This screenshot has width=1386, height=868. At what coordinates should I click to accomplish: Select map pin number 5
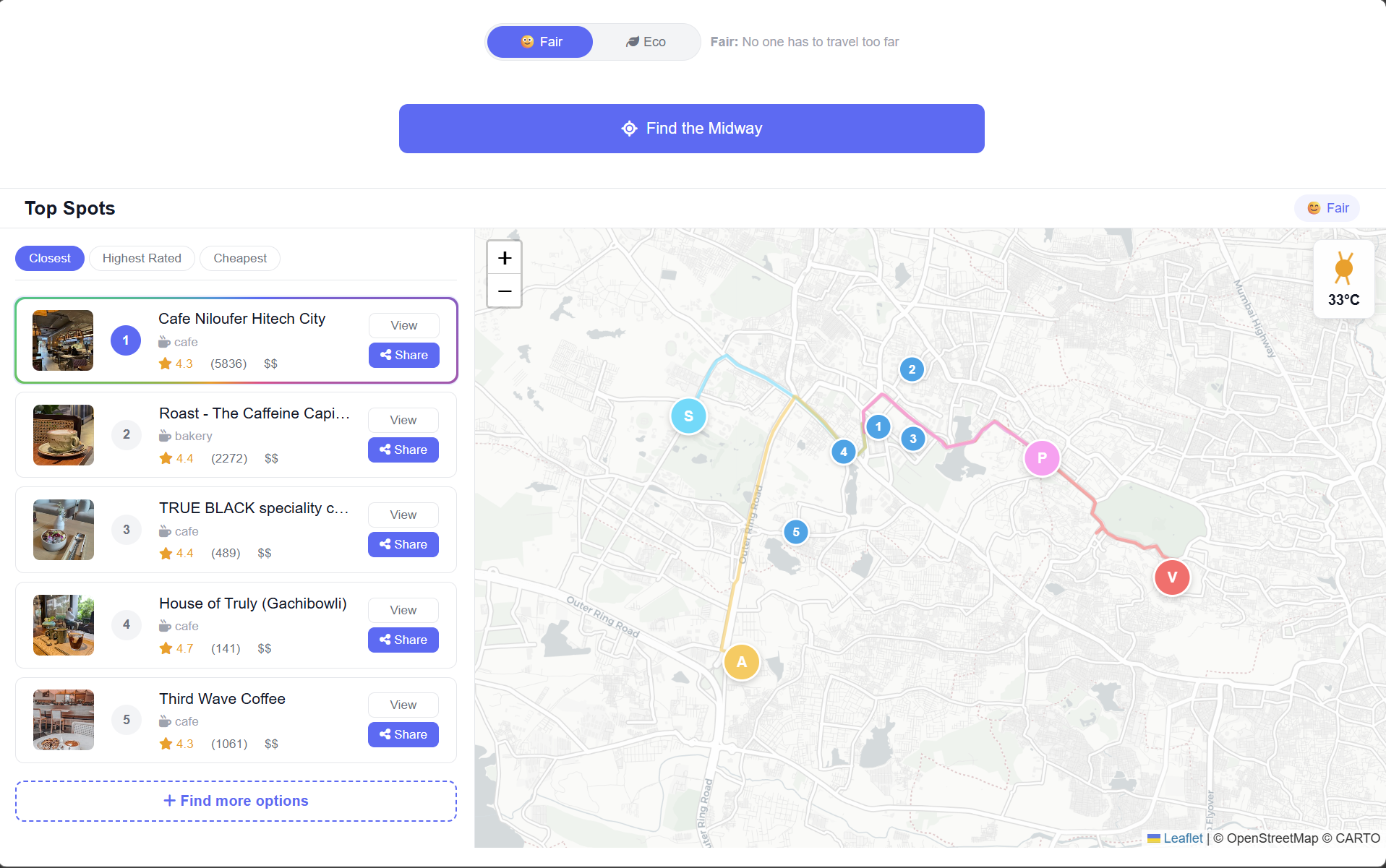point(796,532)
